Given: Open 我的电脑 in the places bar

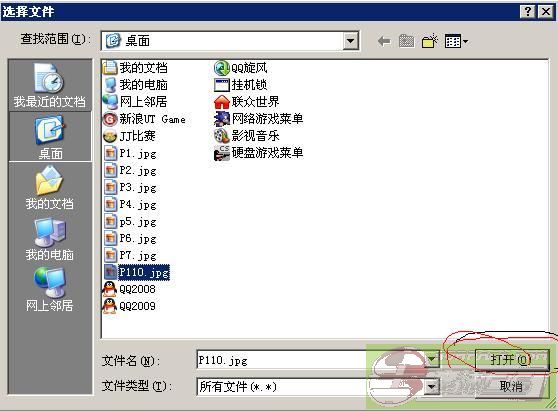Looking at the screenshot, I should 50,238.
